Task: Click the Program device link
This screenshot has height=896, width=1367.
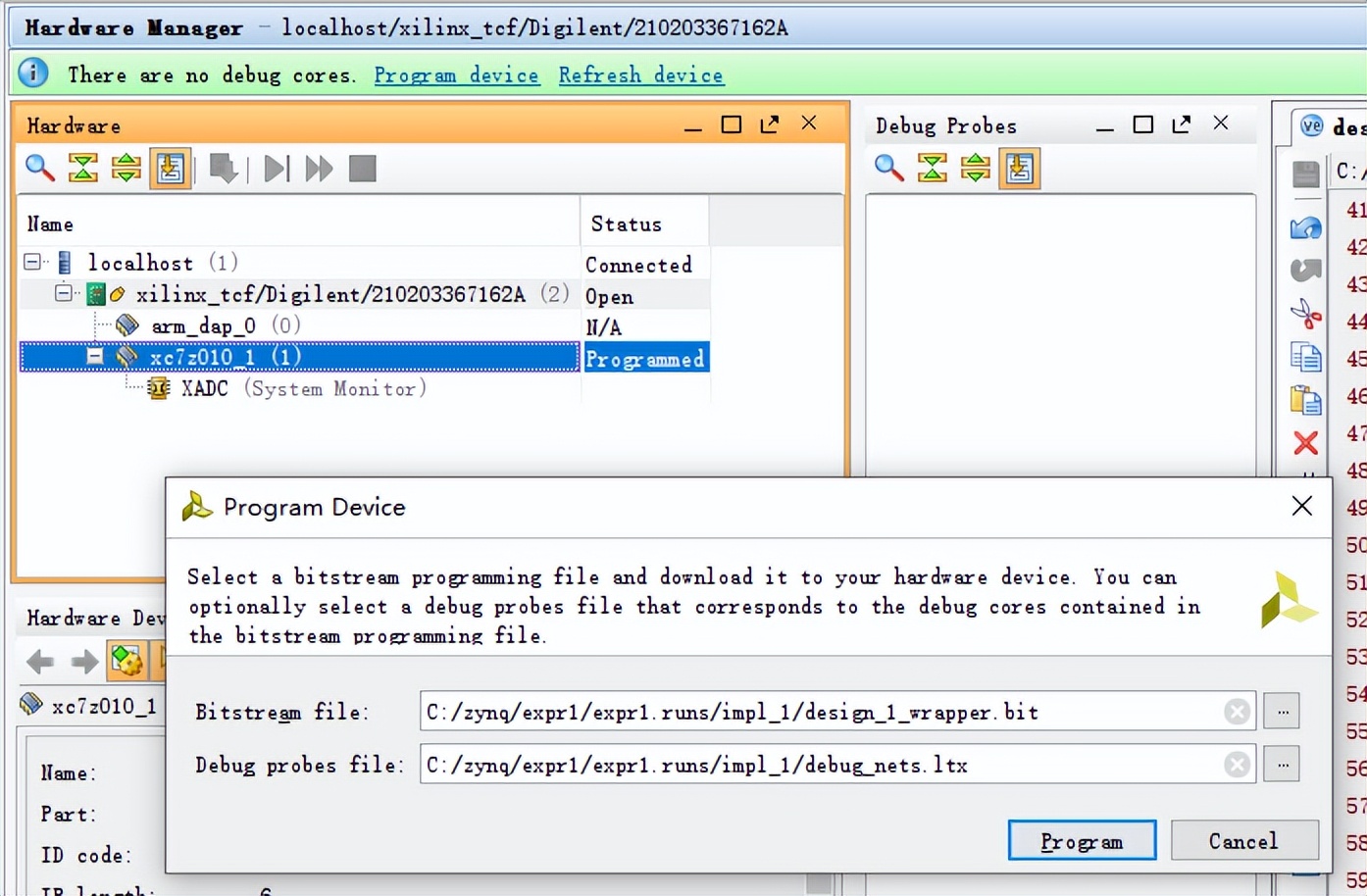Action: point(456,75)
